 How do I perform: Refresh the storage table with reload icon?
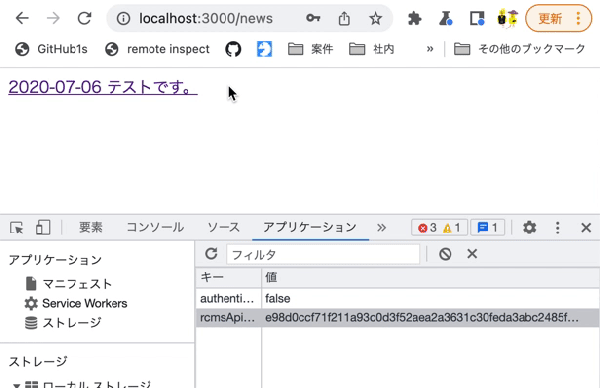click(x=211, y=254)
